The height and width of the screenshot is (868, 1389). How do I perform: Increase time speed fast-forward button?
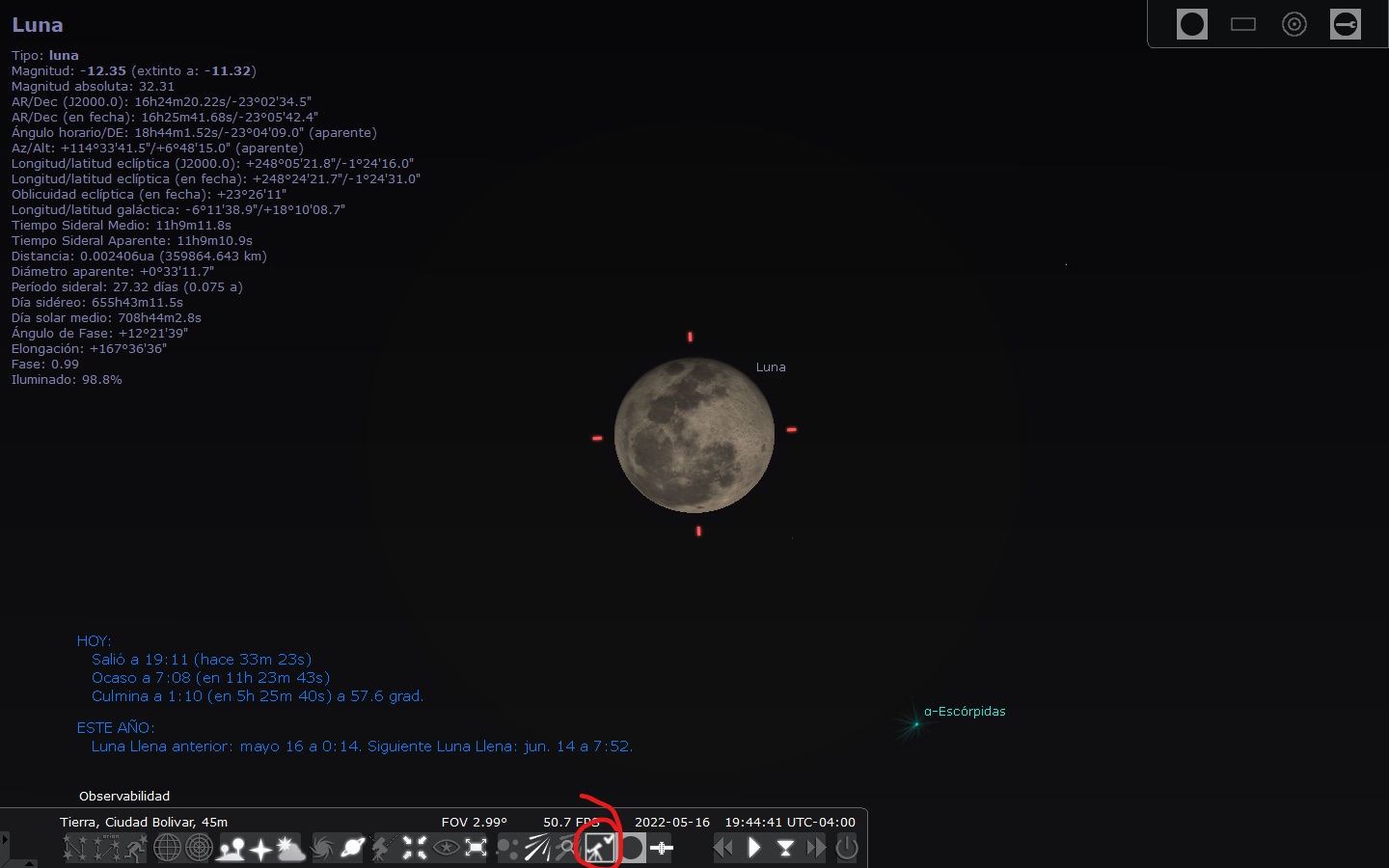(x=816, y=848)
